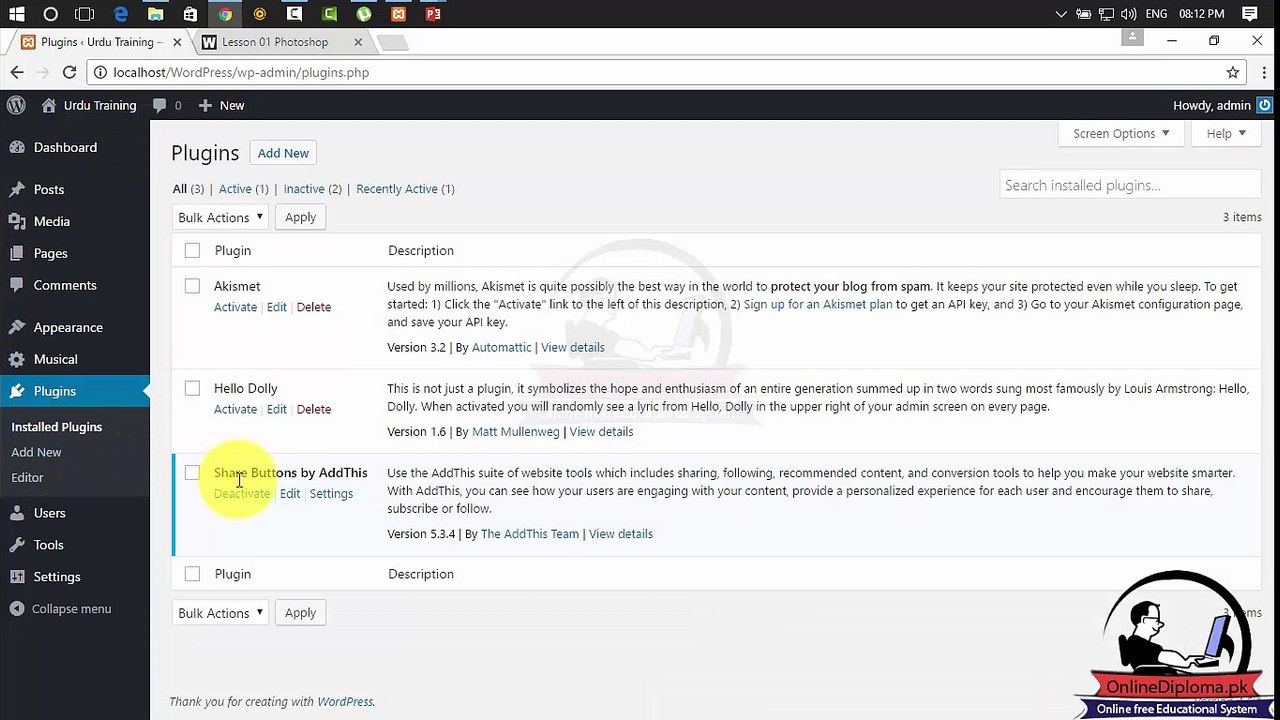View details of Hello Dolly plugin
This screenshot has width=1280, height=720.
click(x=601, y=432)
